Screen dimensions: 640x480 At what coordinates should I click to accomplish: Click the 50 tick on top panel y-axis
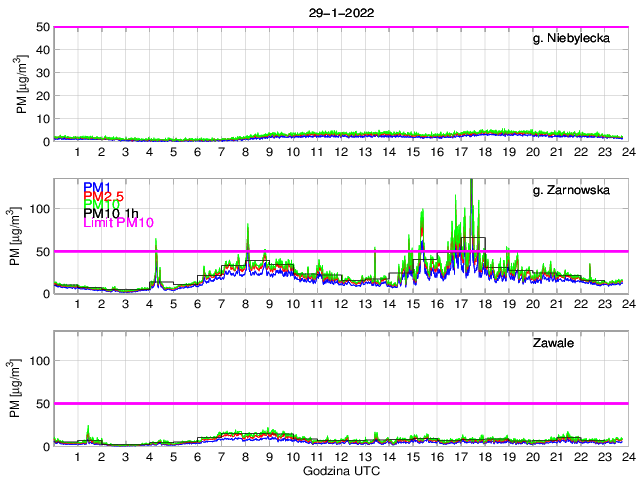(x=43, y=27)
